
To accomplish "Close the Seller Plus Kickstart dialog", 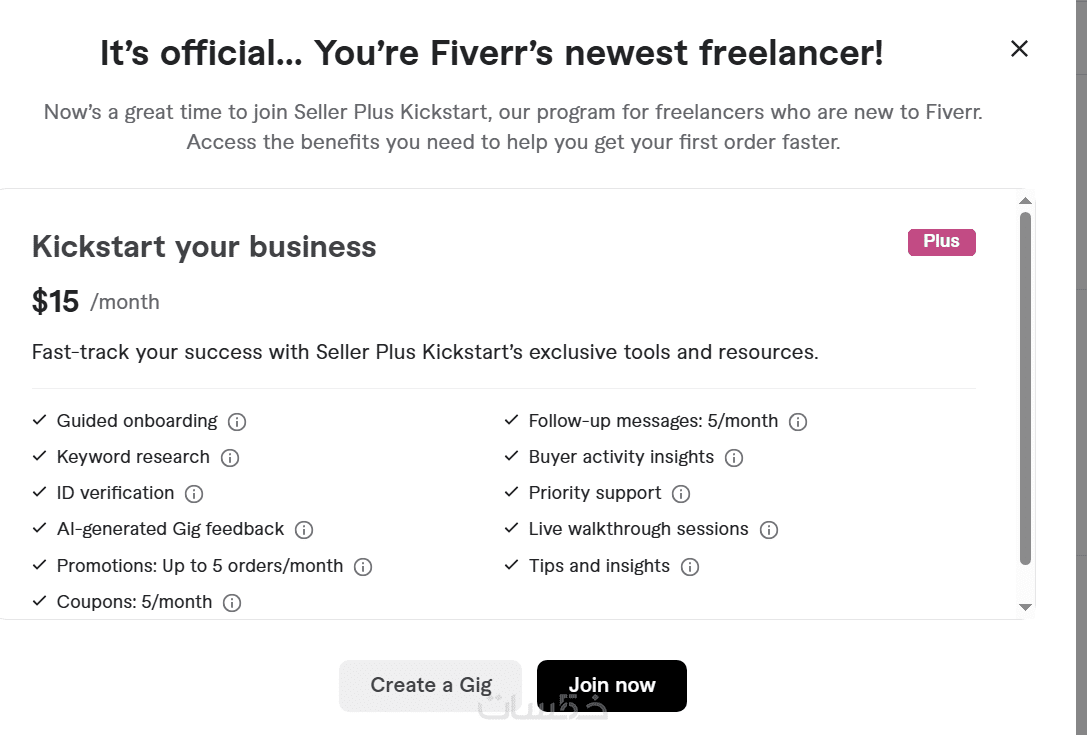I will coord(1019,48).
